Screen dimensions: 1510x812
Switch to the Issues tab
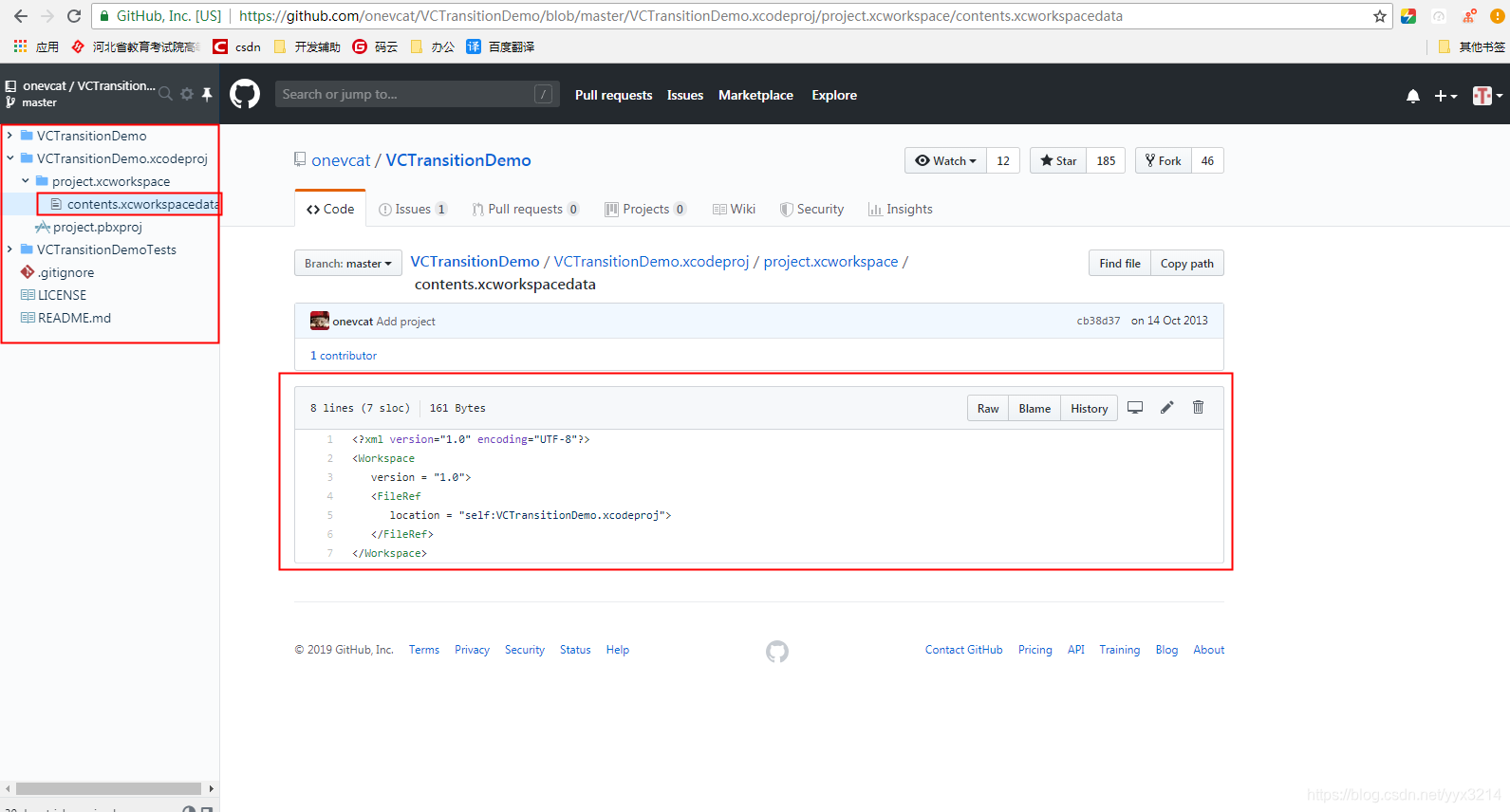[x=413, y=209]
